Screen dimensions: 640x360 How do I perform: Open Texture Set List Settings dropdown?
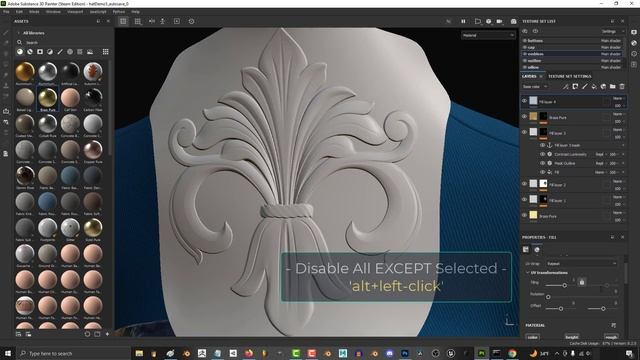point(612,31)
